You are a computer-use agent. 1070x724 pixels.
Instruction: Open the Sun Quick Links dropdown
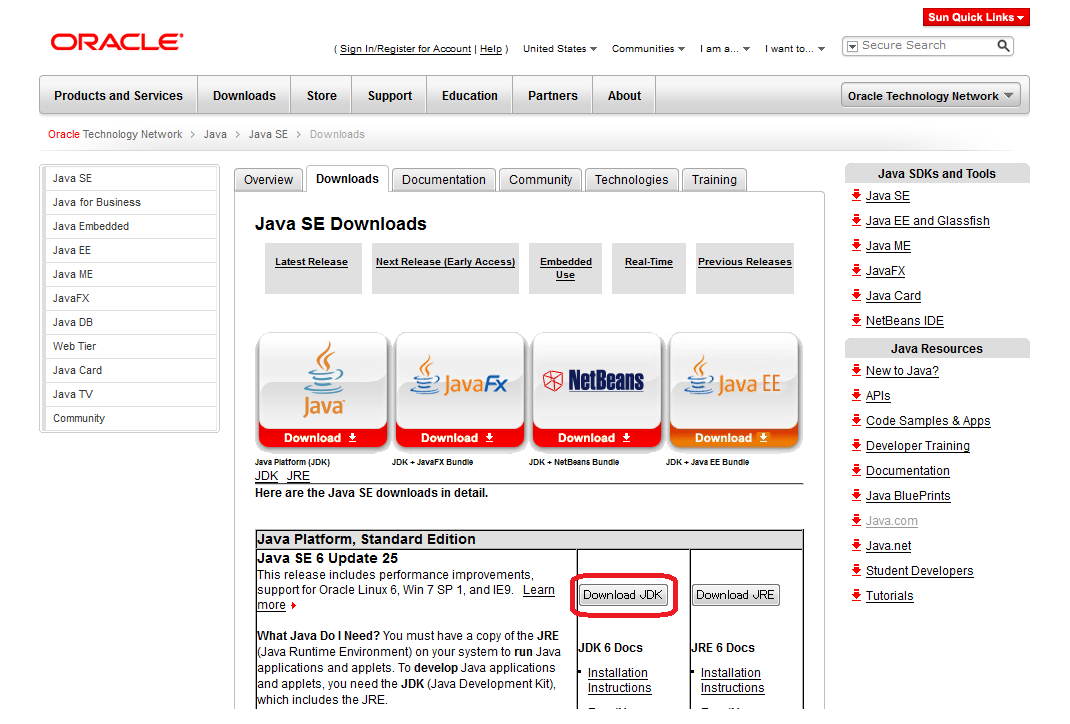[x=976, y=17]
